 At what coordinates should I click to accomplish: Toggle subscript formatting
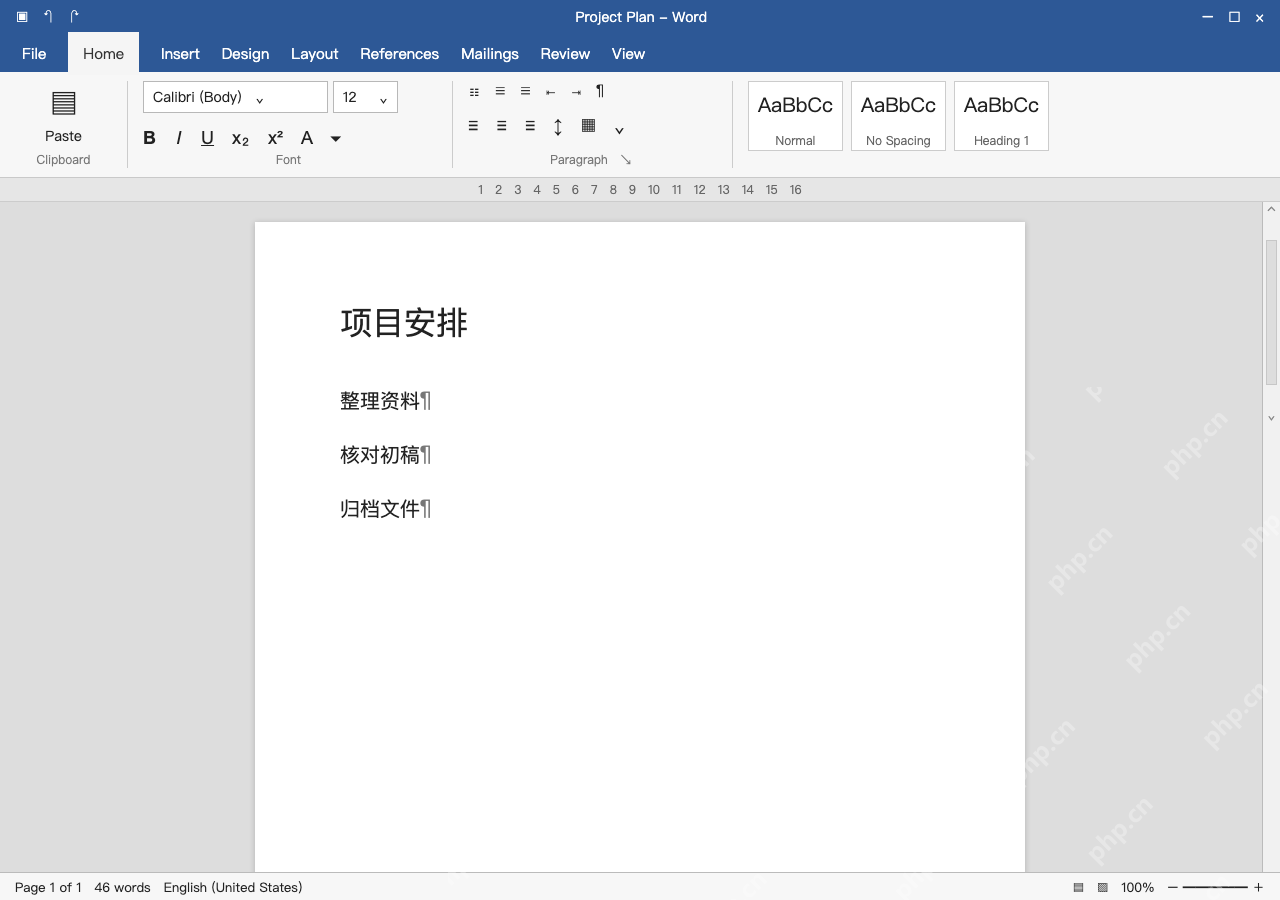tap(240, 139)
